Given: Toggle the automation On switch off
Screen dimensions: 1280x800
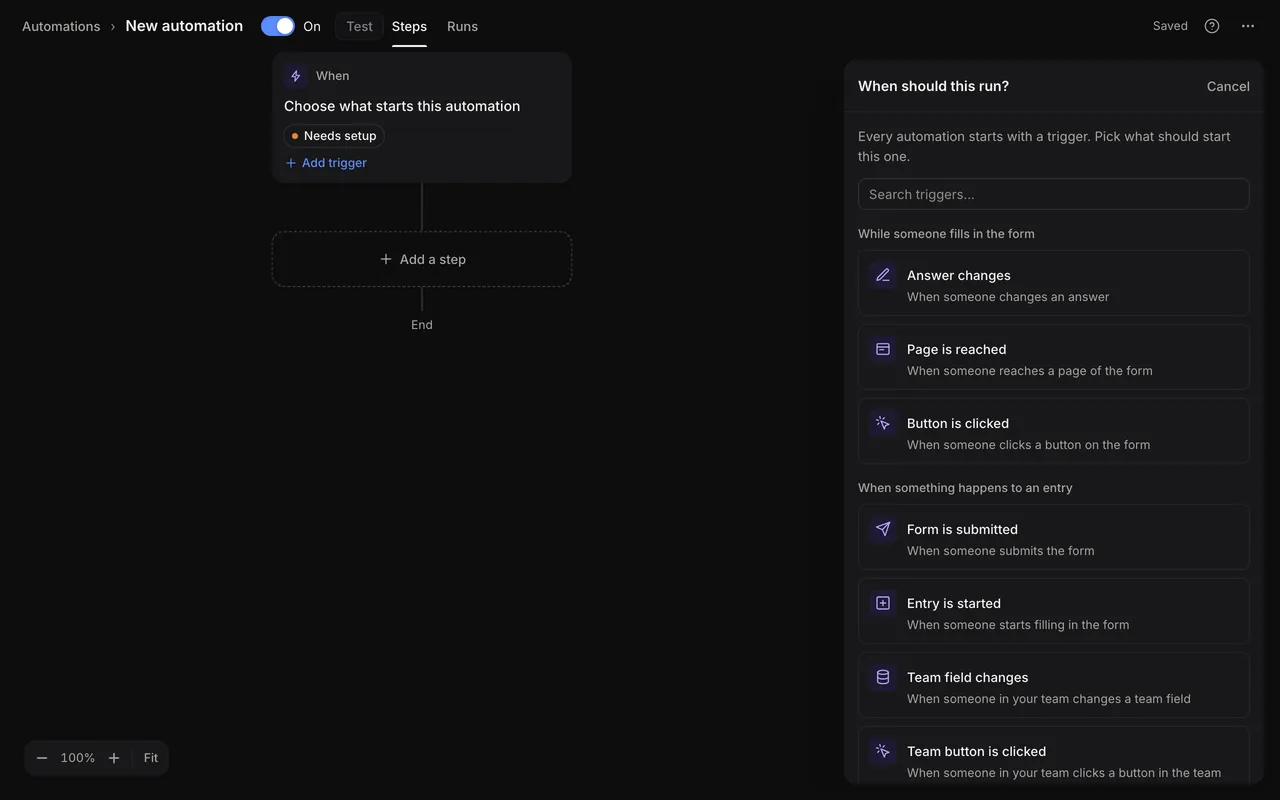Looking at the screenshot, I should [x=278, y=26].
